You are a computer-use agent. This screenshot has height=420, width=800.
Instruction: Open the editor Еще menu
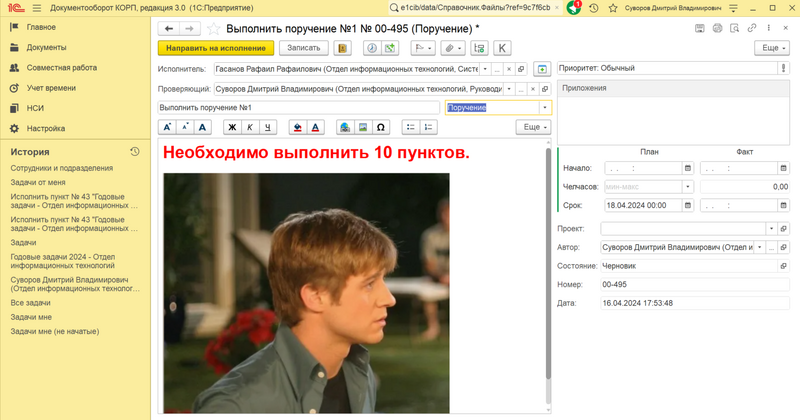click(534, 127)
